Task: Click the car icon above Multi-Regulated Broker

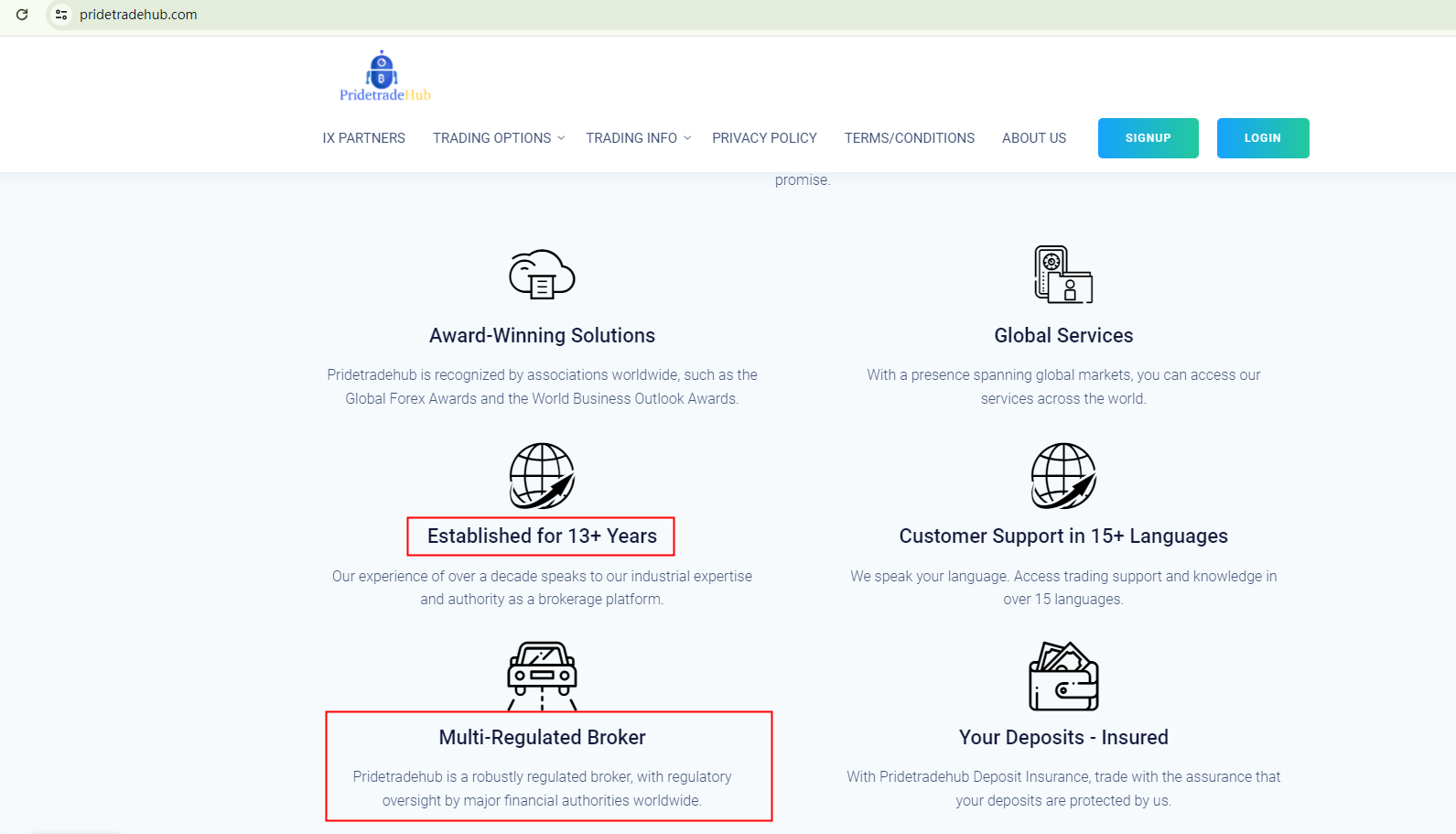Action: tap(542, 676)
